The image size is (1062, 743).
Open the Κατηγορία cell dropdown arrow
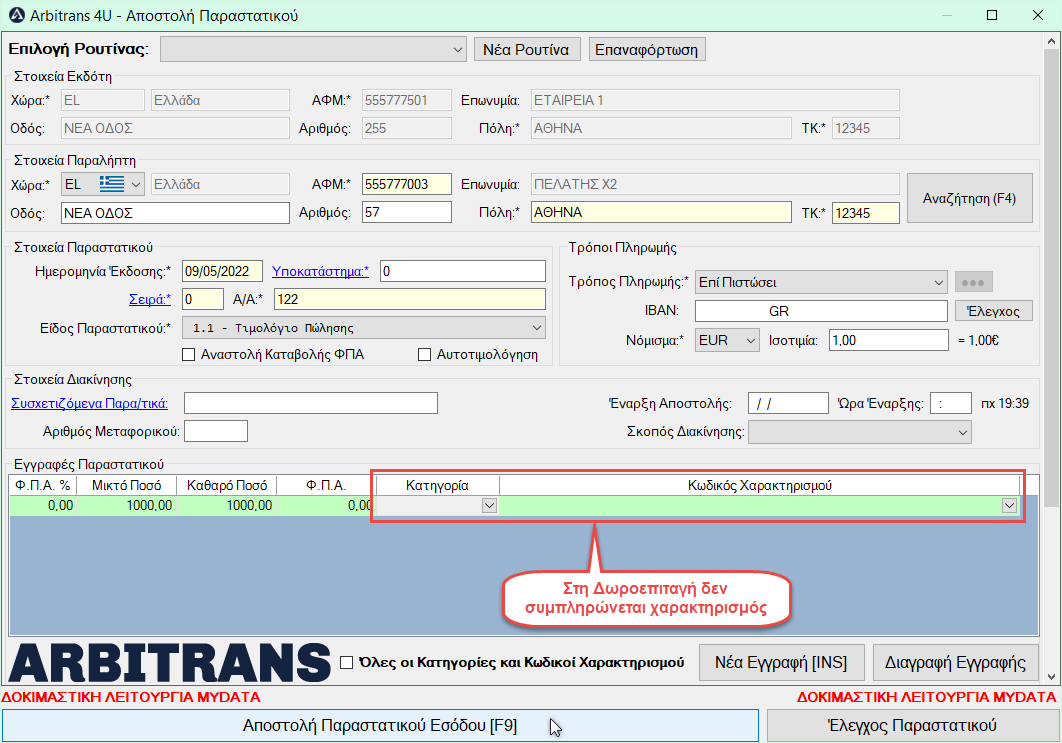pos(489,505)
